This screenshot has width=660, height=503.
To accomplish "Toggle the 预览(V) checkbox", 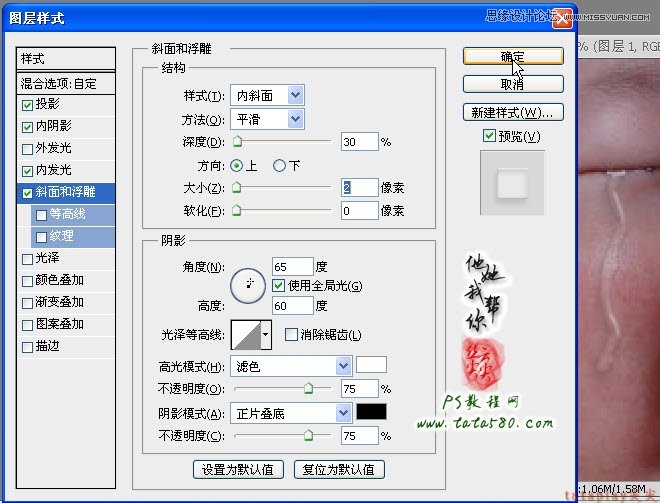I will (489, 136).
